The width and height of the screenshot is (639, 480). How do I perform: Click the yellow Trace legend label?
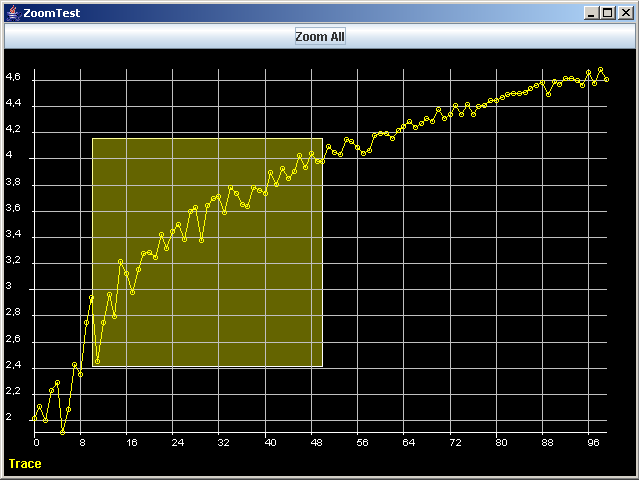click(x=25, y=464)
